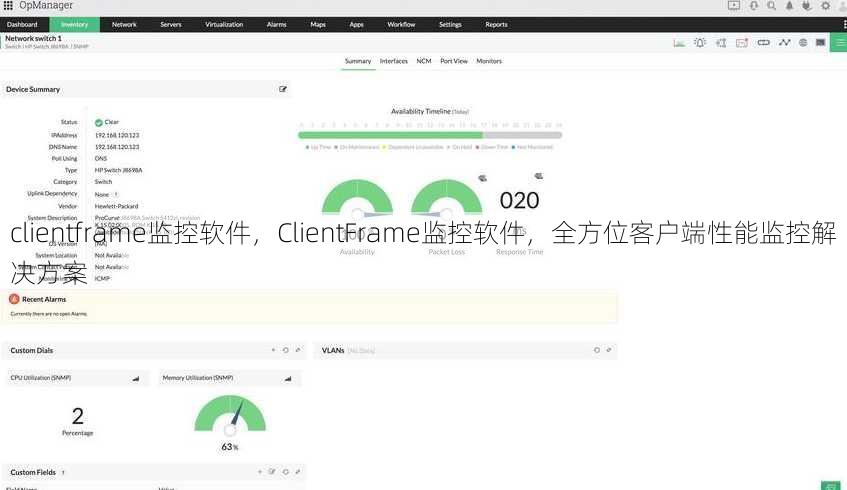Open the presentation screen icon in header
The image size is (847, 490).
point(734,5)
